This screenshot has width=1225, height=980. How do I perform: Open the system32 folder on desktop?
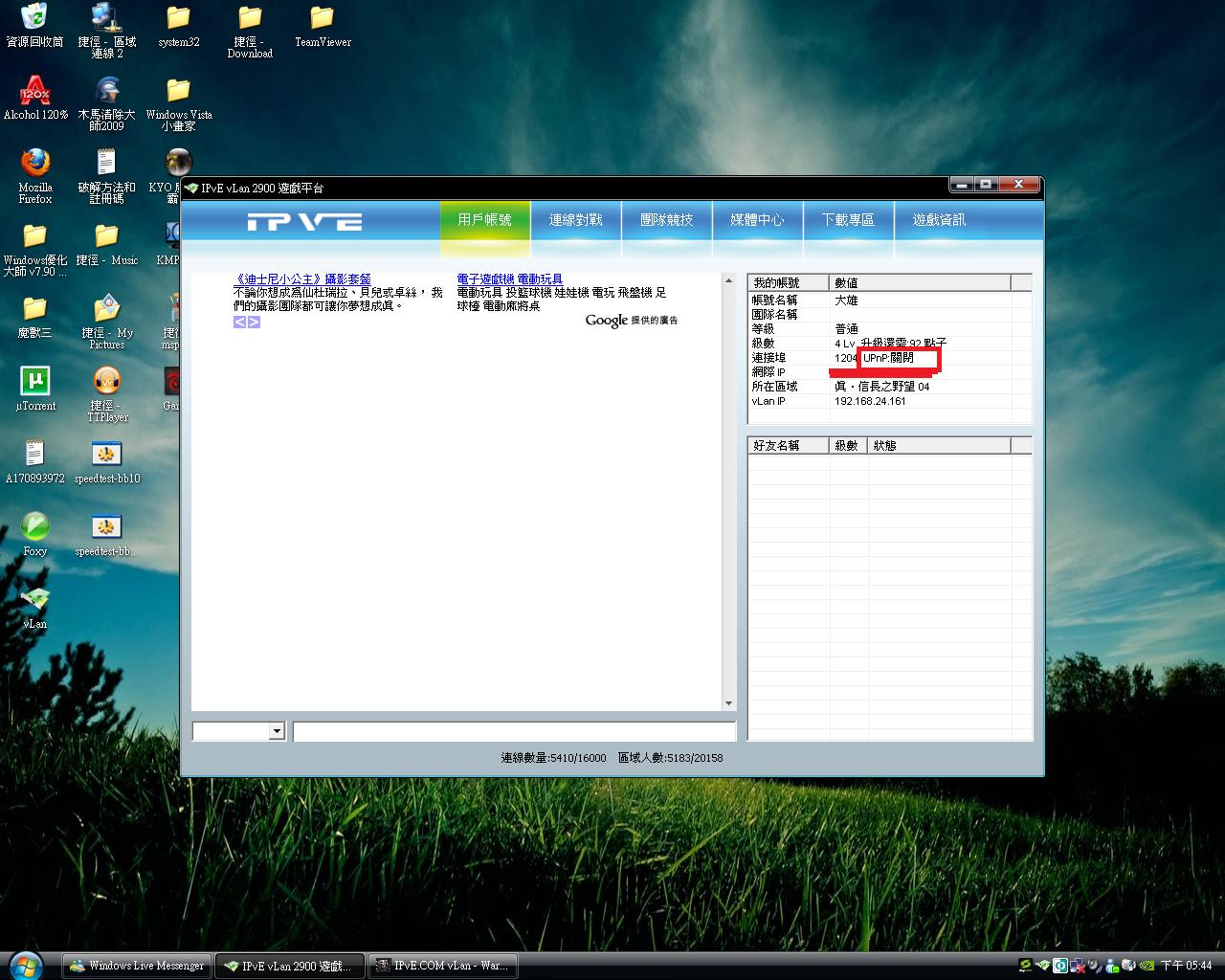tap(178, 27)
